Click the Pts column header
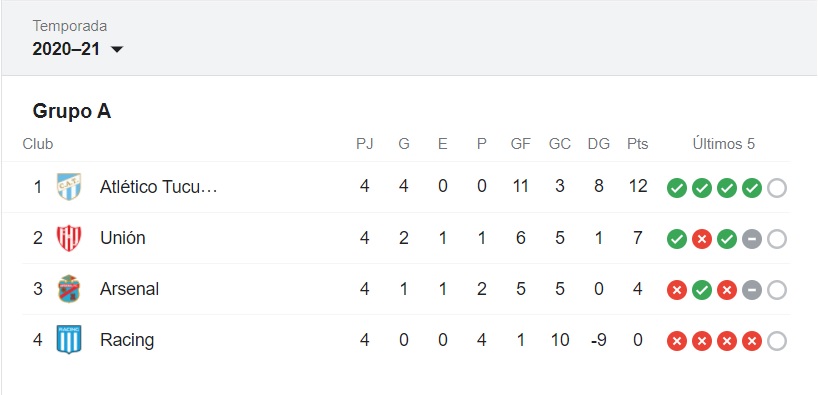Screen dimensions: 818x395 click(x=637, y=143)
